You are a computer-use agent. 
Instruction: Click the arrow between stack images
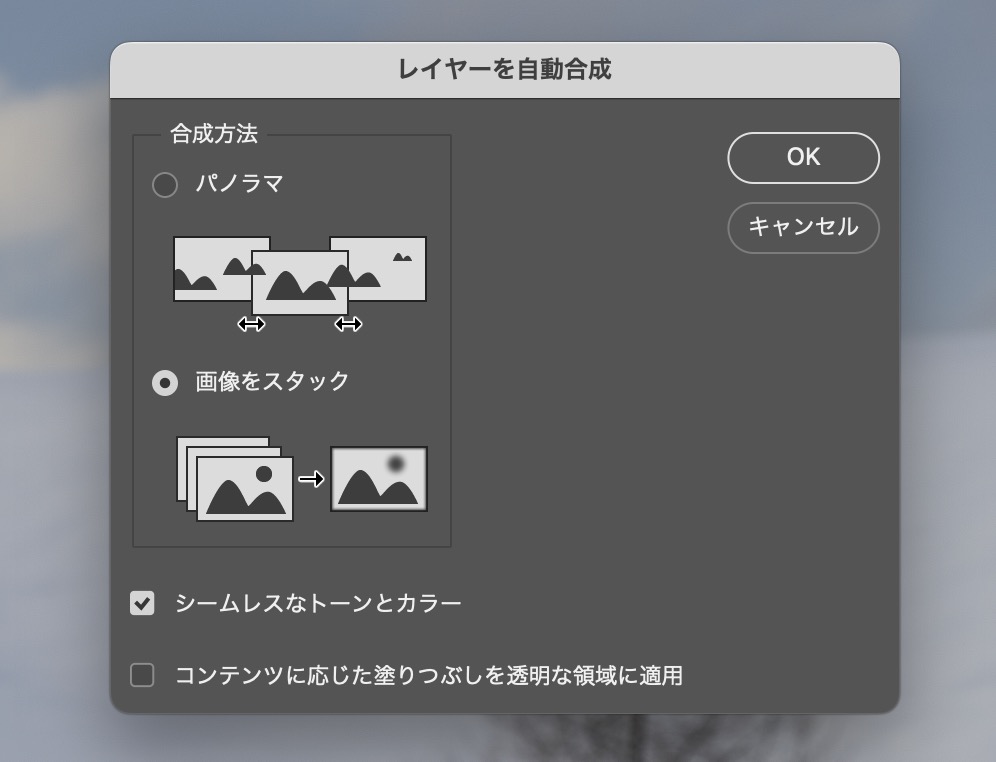point(312,479)
